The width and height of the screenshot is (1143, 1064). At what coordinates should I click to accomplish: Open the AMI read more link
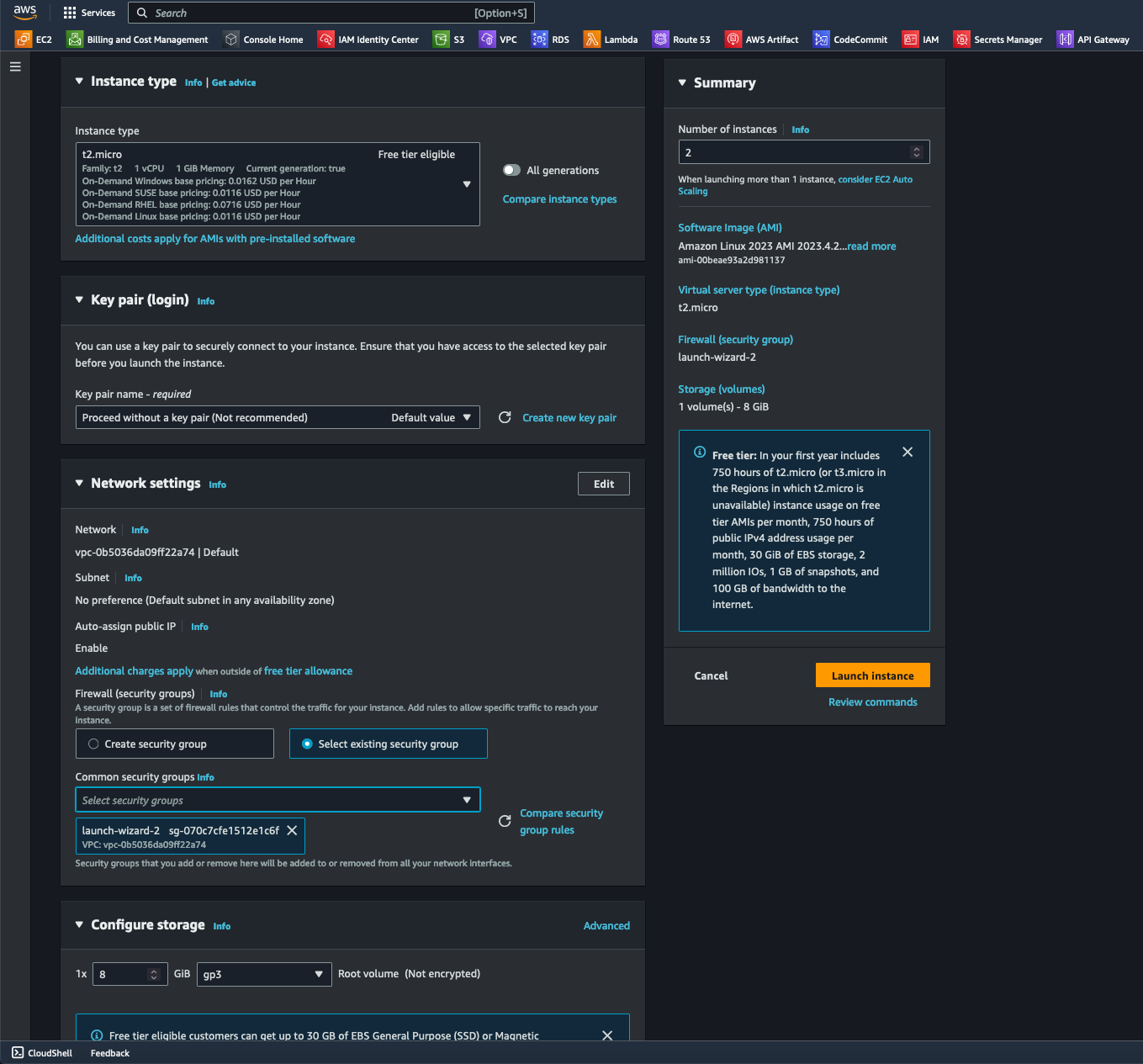point(871,246)
